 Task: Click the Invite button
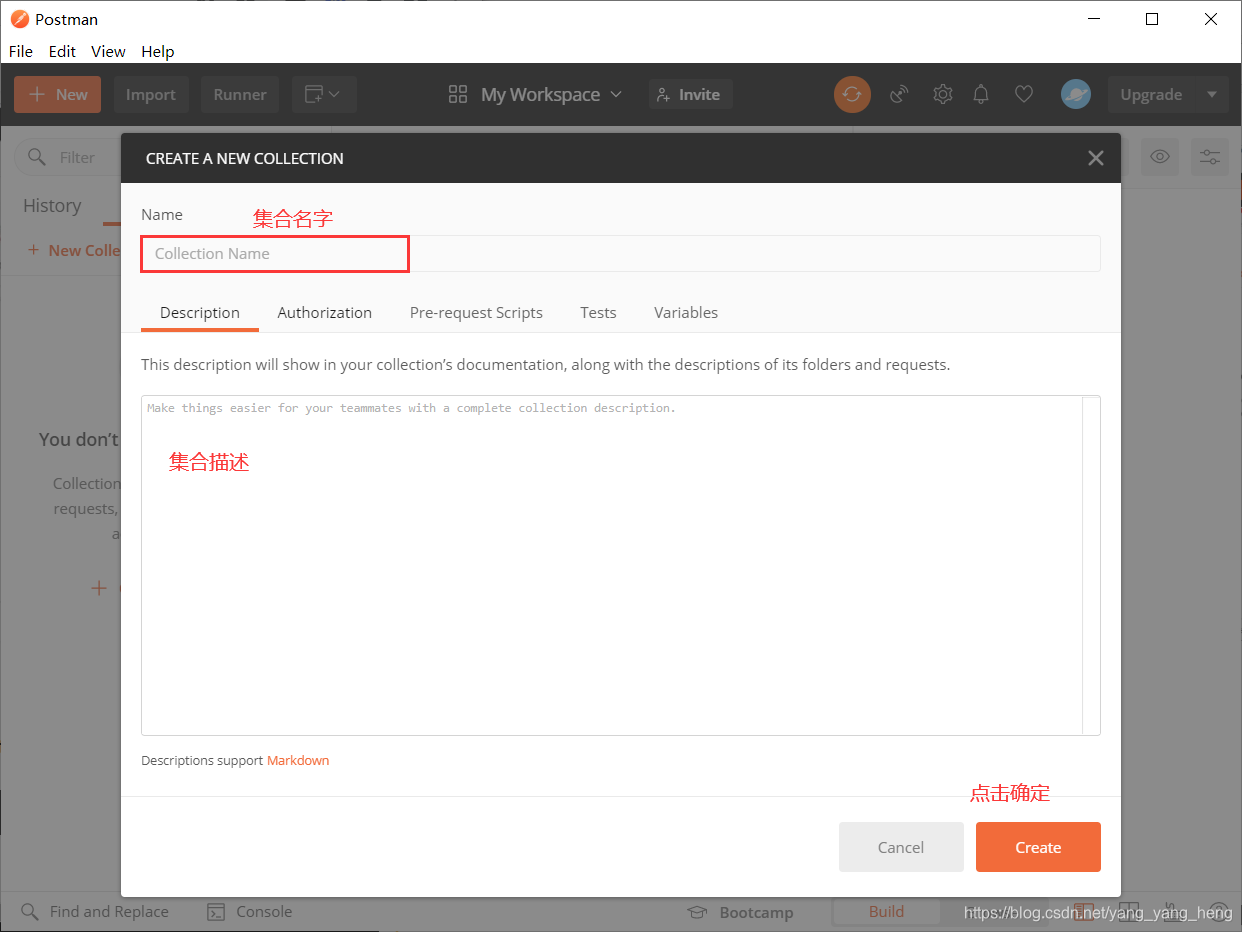click(690, 94)
